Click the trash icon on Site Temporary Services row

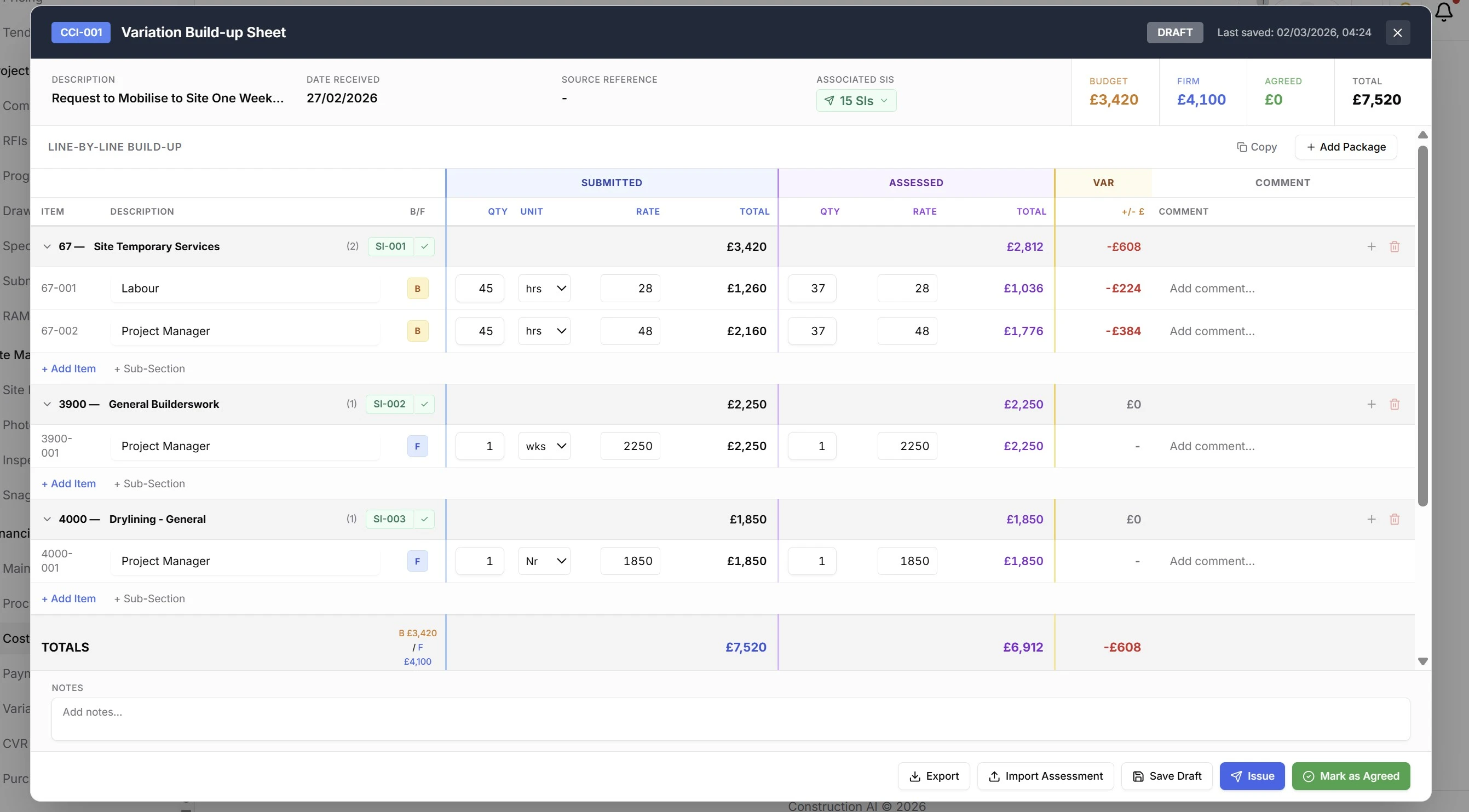pyautogui.click(x=1396, y=246)
